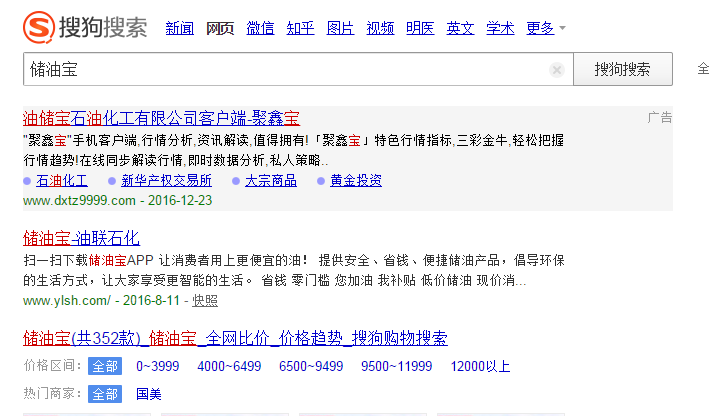Click the www.ylsh.com/ URL text
The image size is (710, 416).
tap(67, 301)
